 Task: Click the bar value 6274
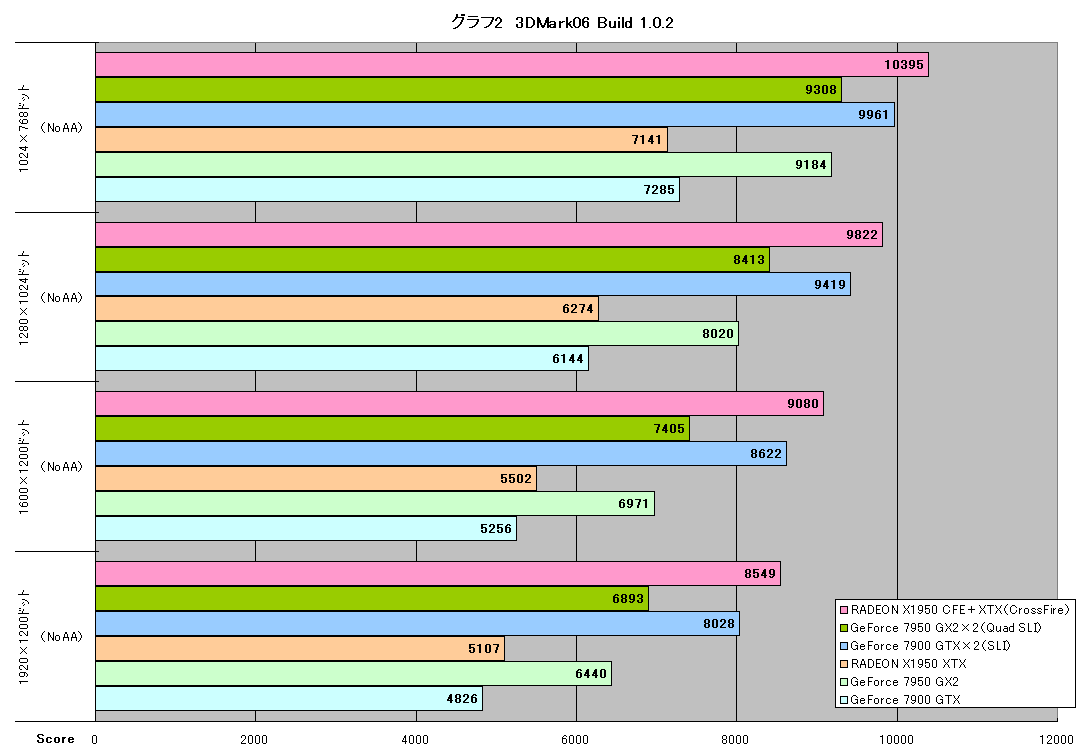pyautogui.click(x=578, y=309)
